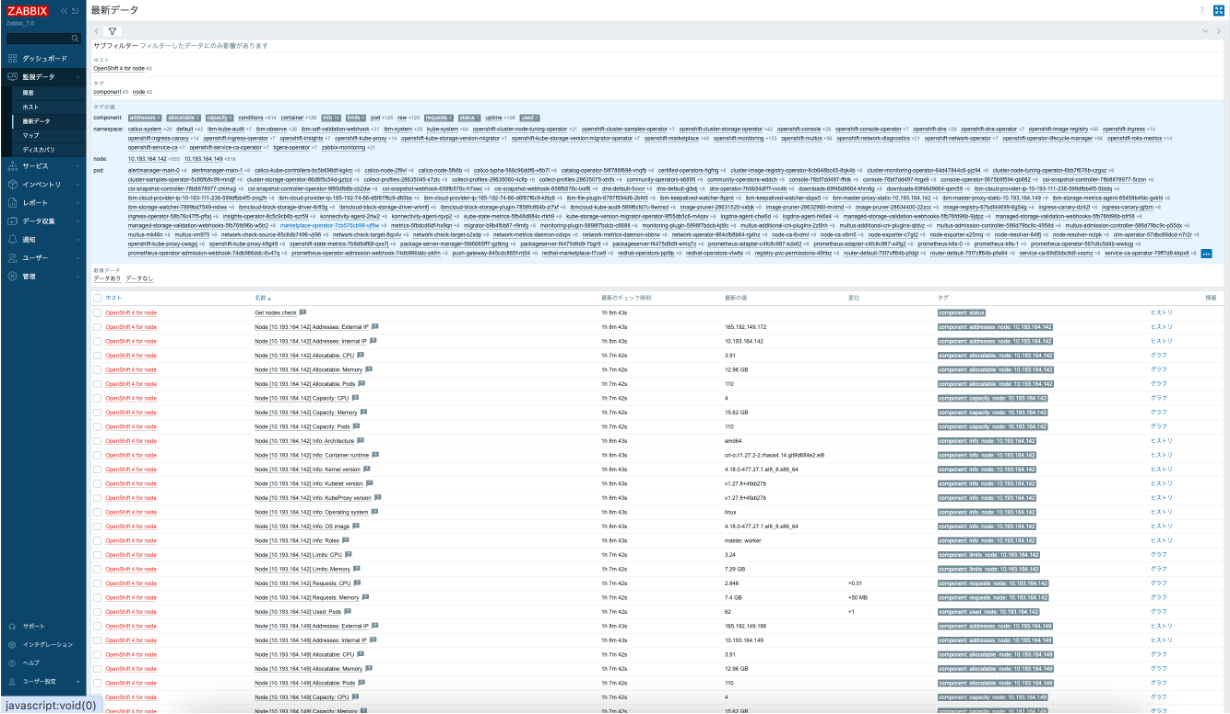1230x714 pixels.
Task: Toggle the 'allocatable' component tag value
Action: [x=182, y=117]
